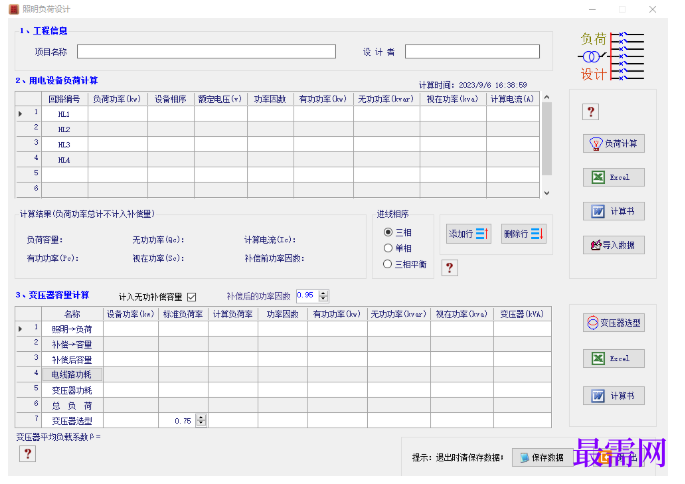Viewport: 685px width, 484px height.
Task: Click the 变压器选型 button
Action: [613, 323]
